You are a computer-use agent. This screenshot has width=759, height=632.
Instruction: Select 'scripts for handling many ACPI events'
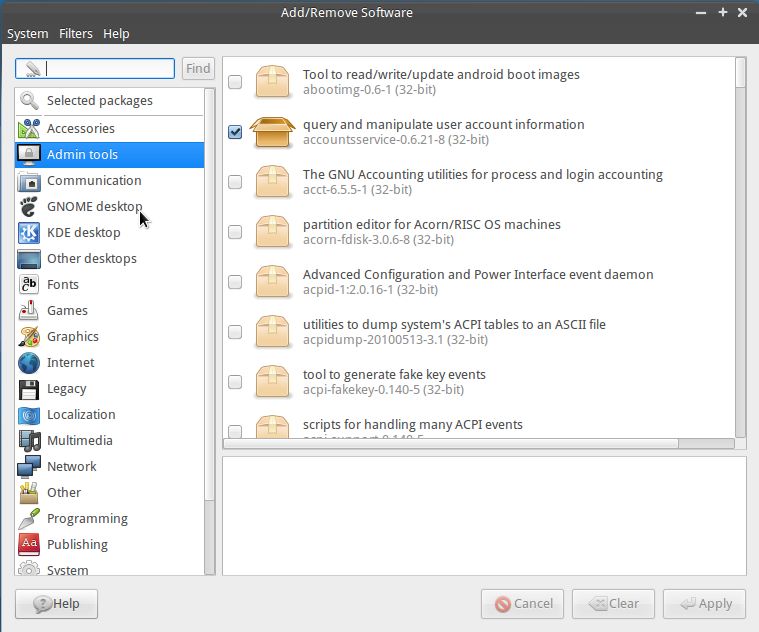[413, 424]
